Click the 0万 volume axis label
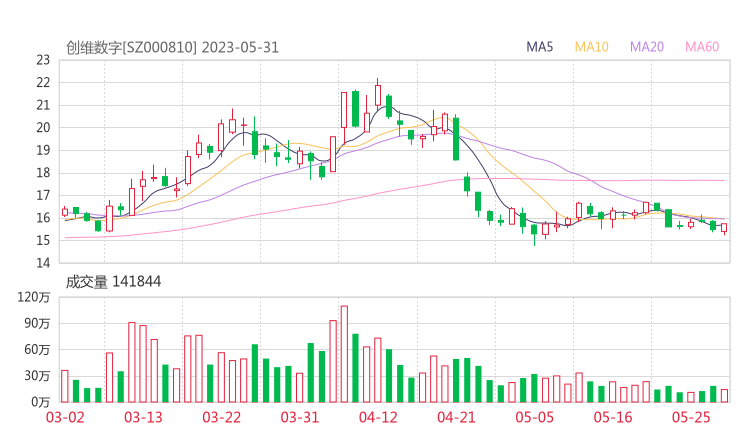This screenshot has height=440, width=740. point(41,402)
